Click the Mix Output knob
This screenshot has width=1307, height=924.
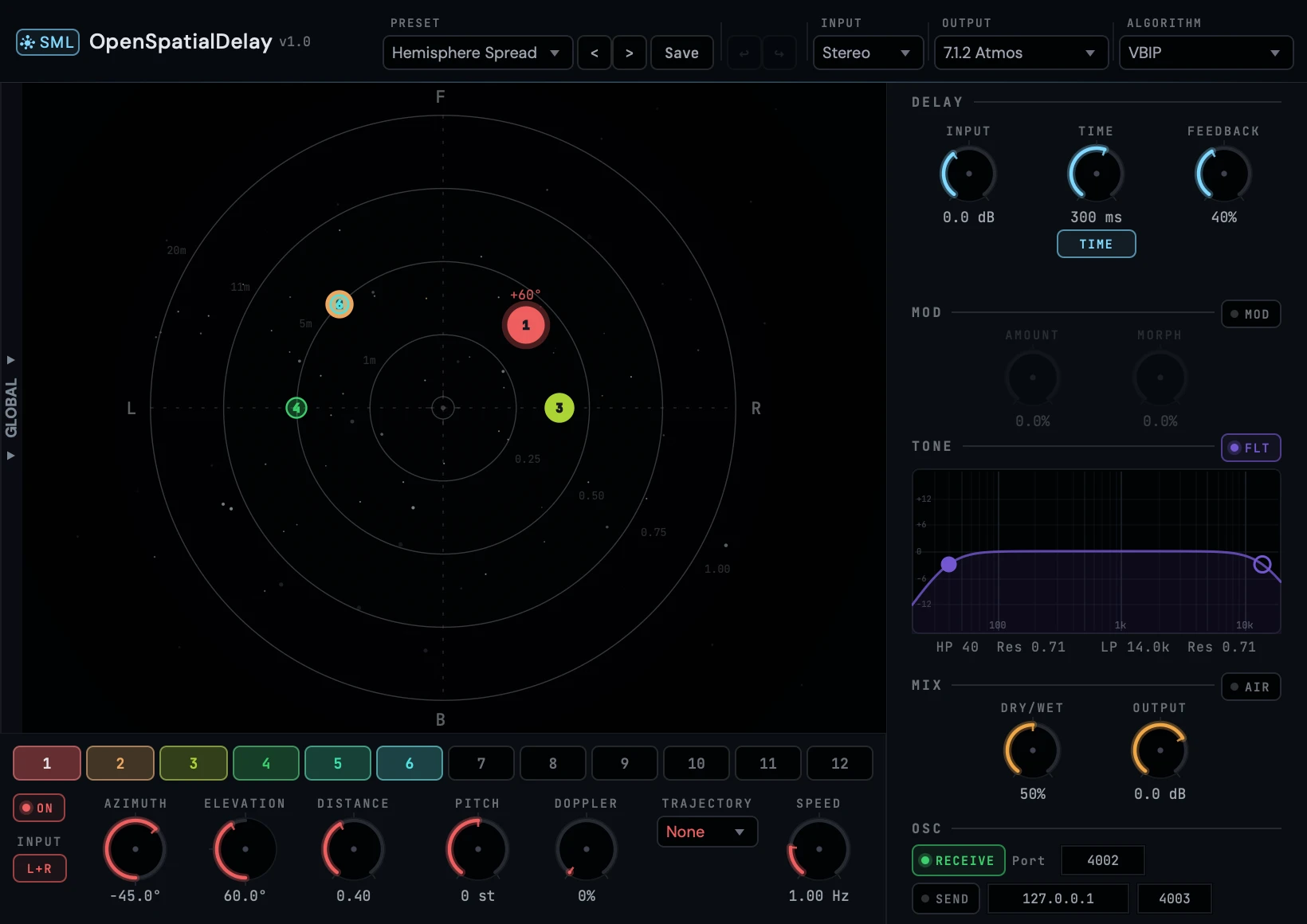[1160, 750]
